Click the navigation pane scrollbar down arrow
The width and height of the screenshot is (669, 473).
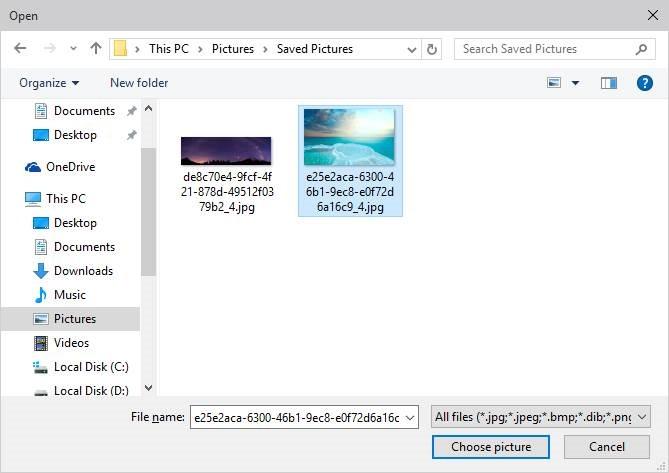[148, 388]
